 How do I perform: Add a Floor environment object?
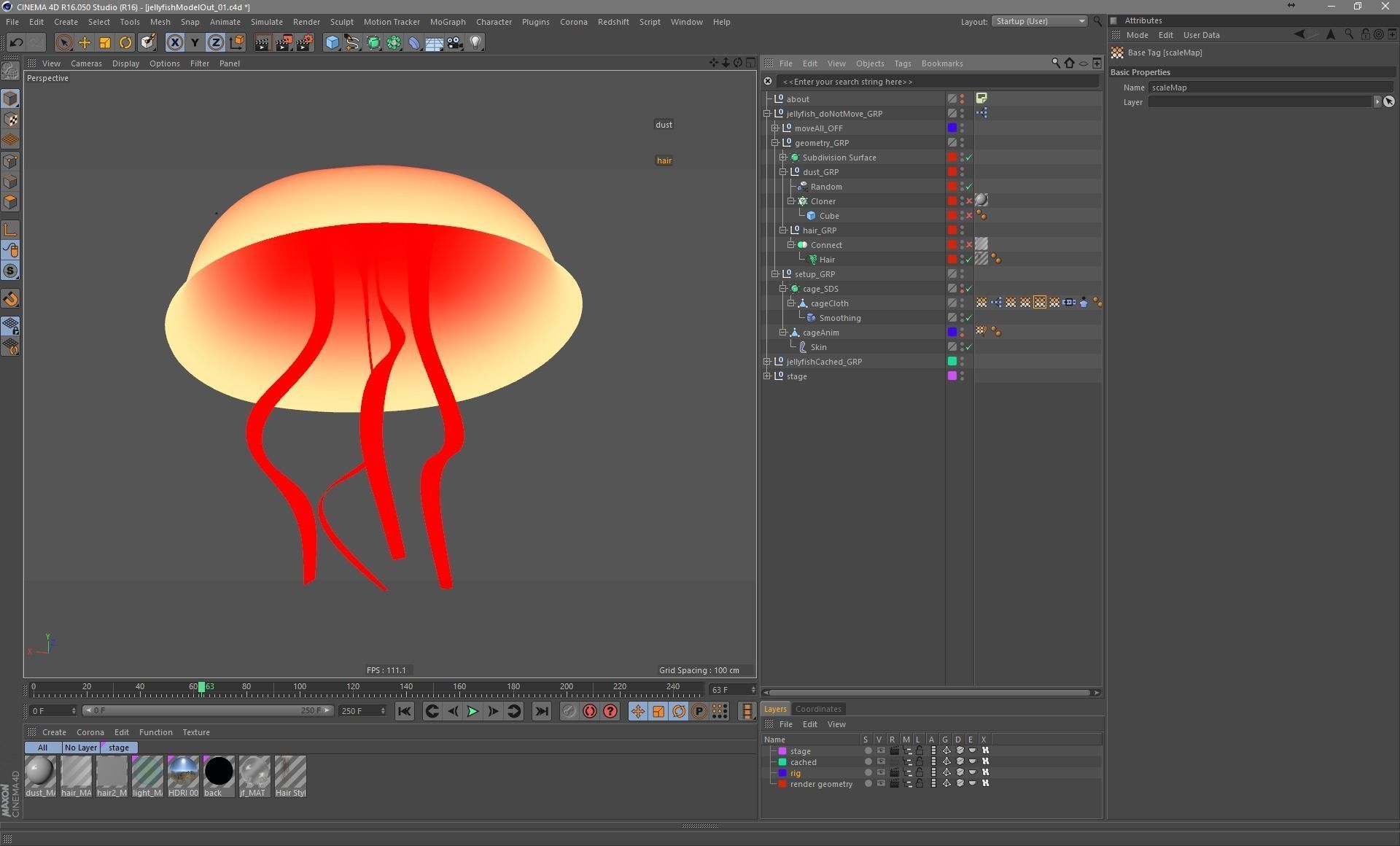click(434, 42)
